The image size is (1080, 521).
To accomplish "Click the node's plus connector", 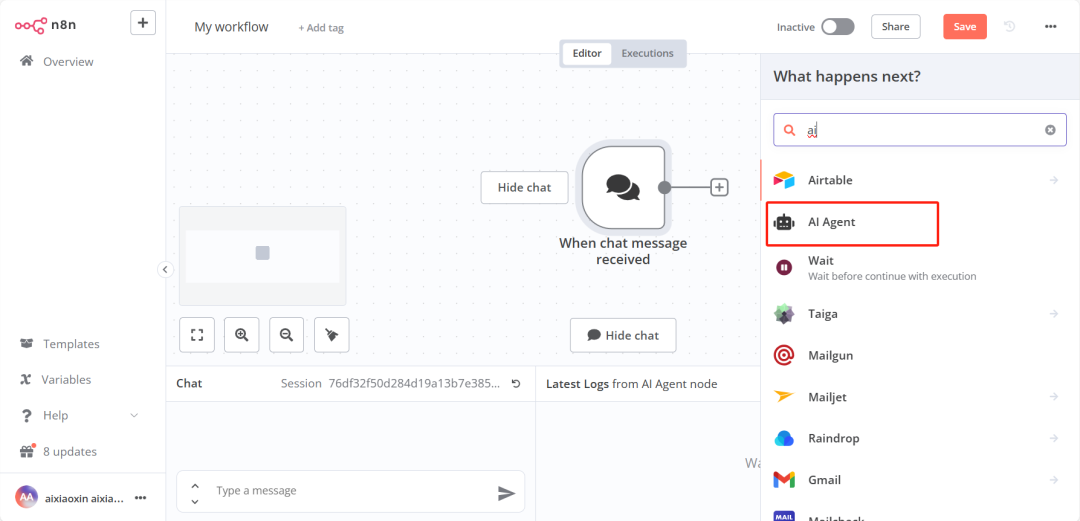I will click(x=719, y=187).
